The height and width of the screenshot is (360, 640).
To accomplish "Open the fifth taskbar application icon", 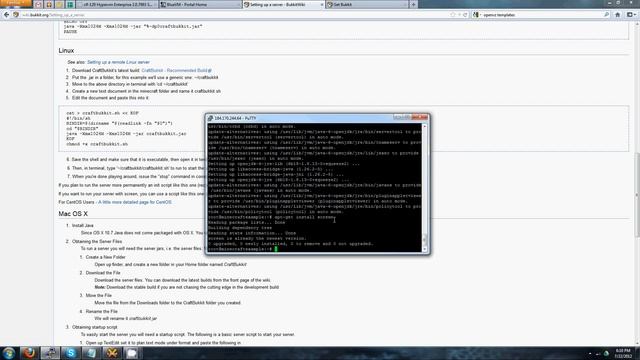I will (91, 353).
